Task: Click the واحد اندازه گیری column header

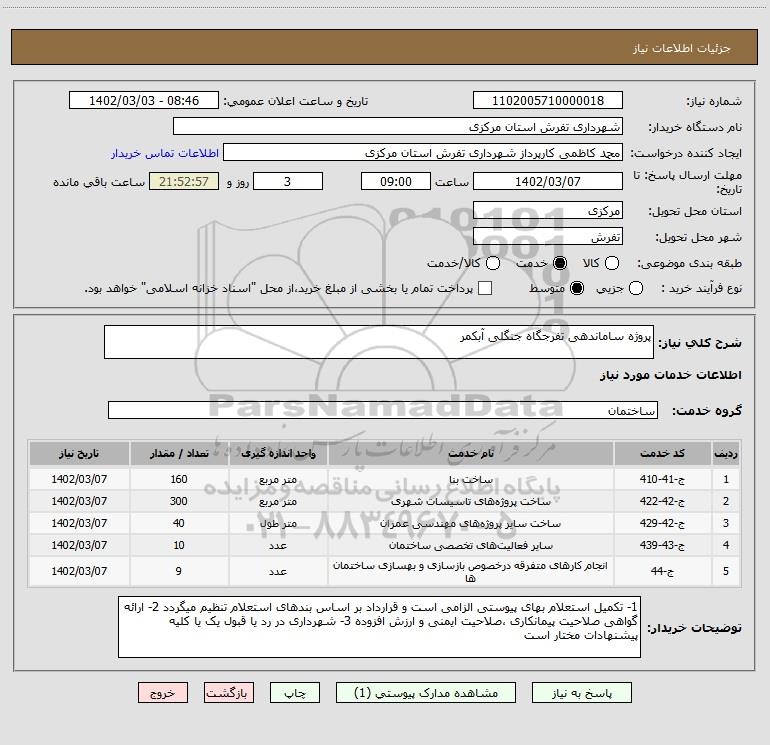Action: pyautogui.click(x=278, y=453)
